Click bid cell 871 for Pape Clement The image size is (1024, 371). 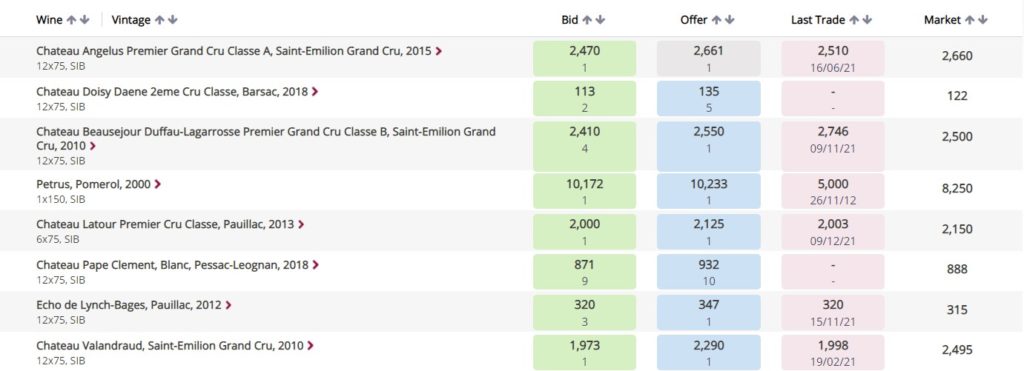tap(584, 272)
